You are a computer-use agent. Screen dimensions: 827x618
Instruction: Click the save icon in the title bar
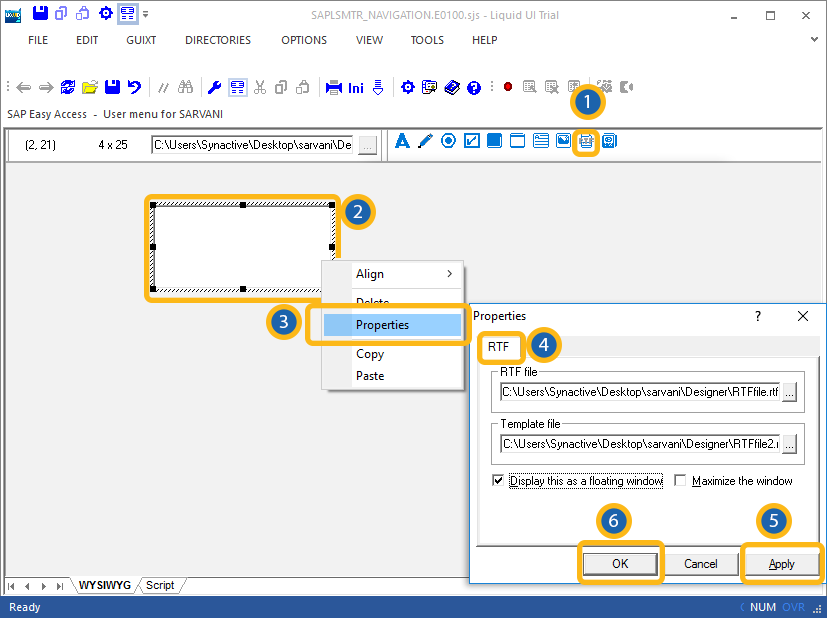pyautogui.click(x=41, y=13)
